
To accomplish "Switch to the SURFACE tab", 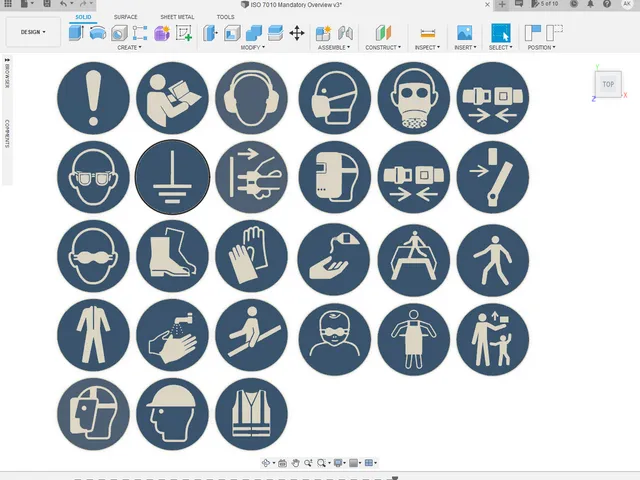I will pos(125,17).
